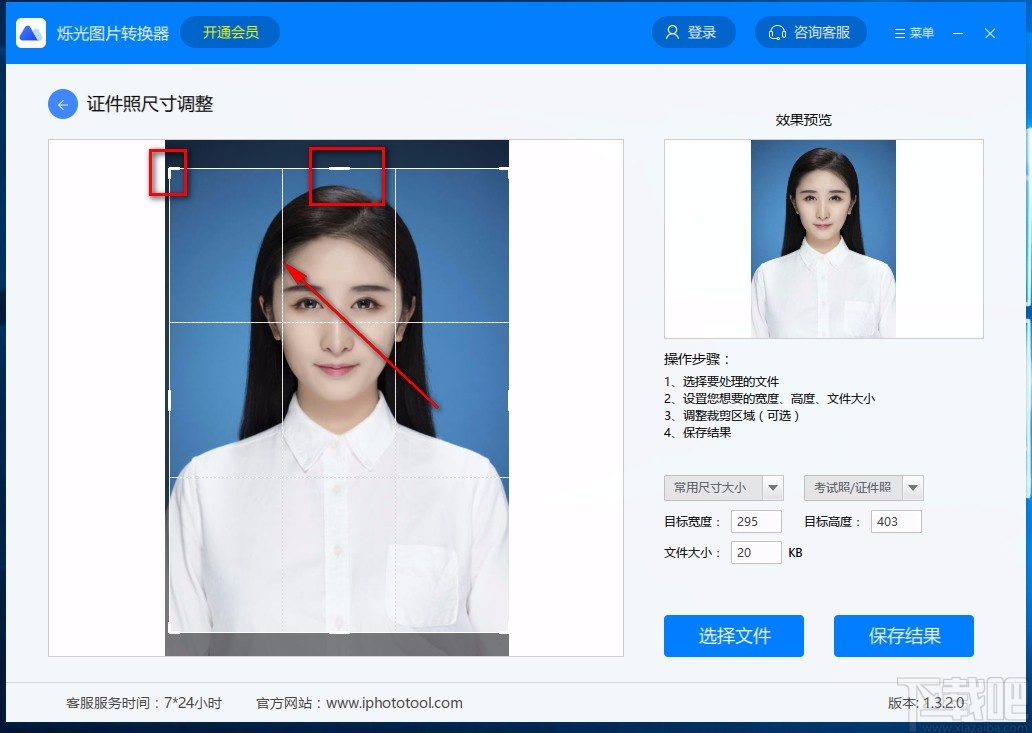1032x733 pixels.
Task: Click the headset icon beside 咨询客服
Action: (778, 31)
